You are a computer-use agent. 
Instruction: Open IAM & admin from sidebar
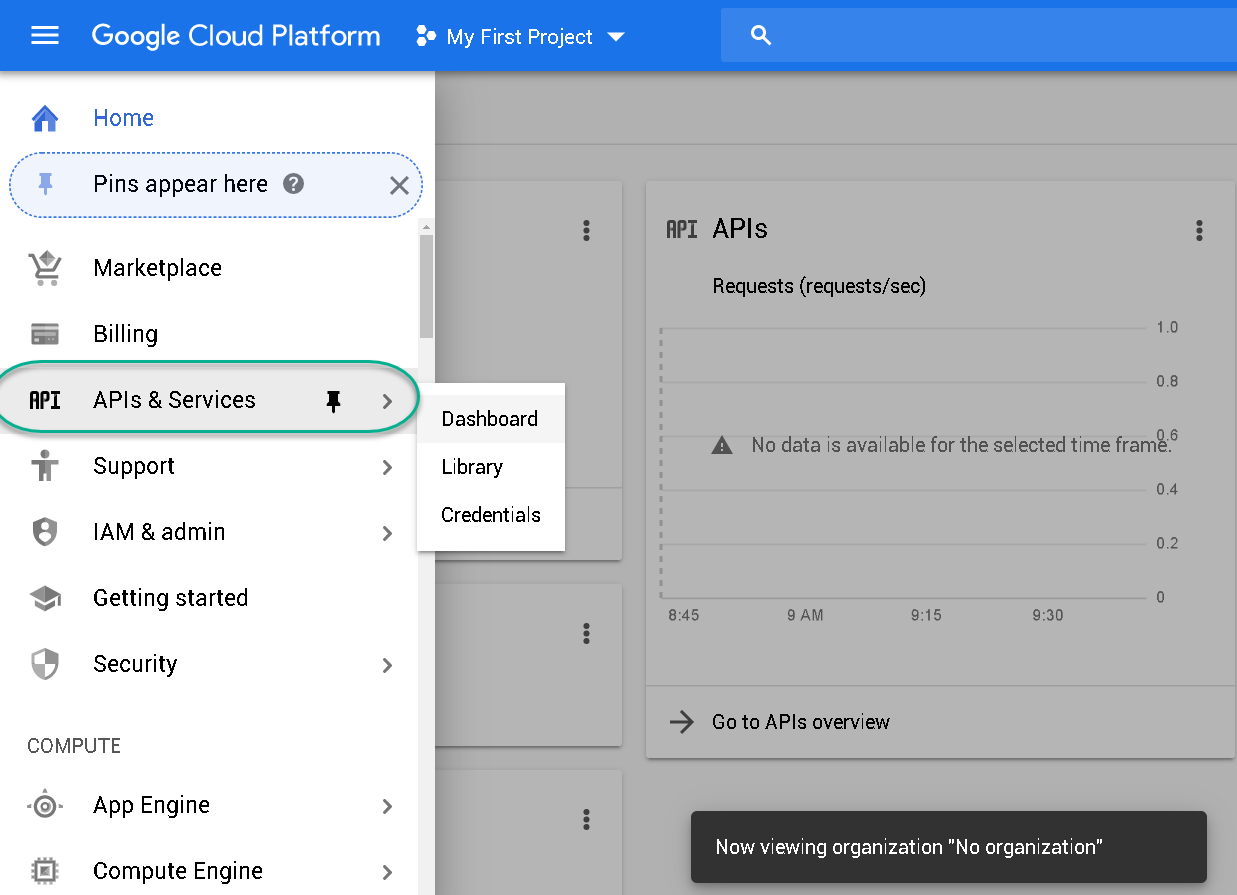[159, 532]
